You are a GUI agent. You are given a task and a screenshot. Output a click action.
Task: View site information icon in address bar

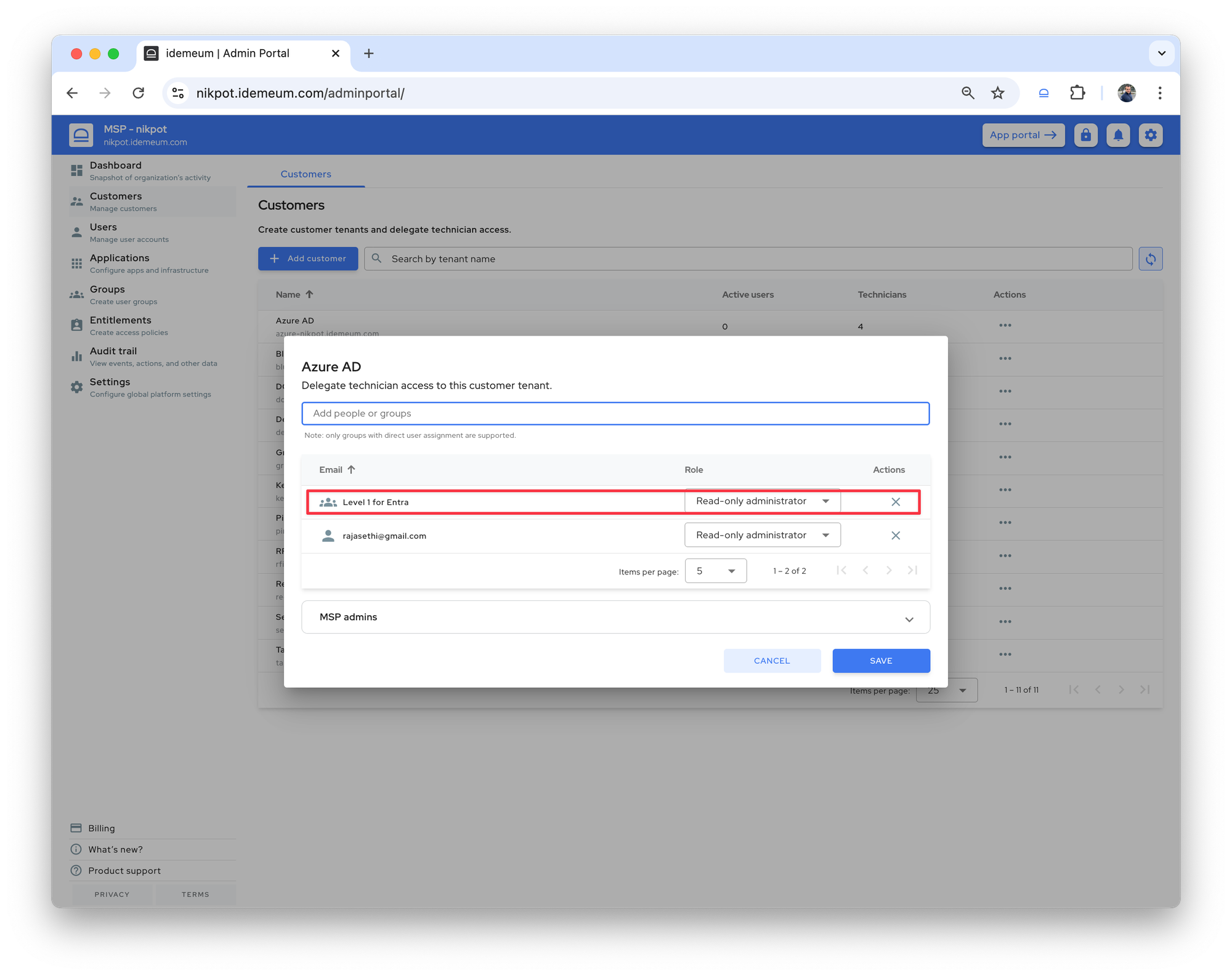click(x=177, y=93)
